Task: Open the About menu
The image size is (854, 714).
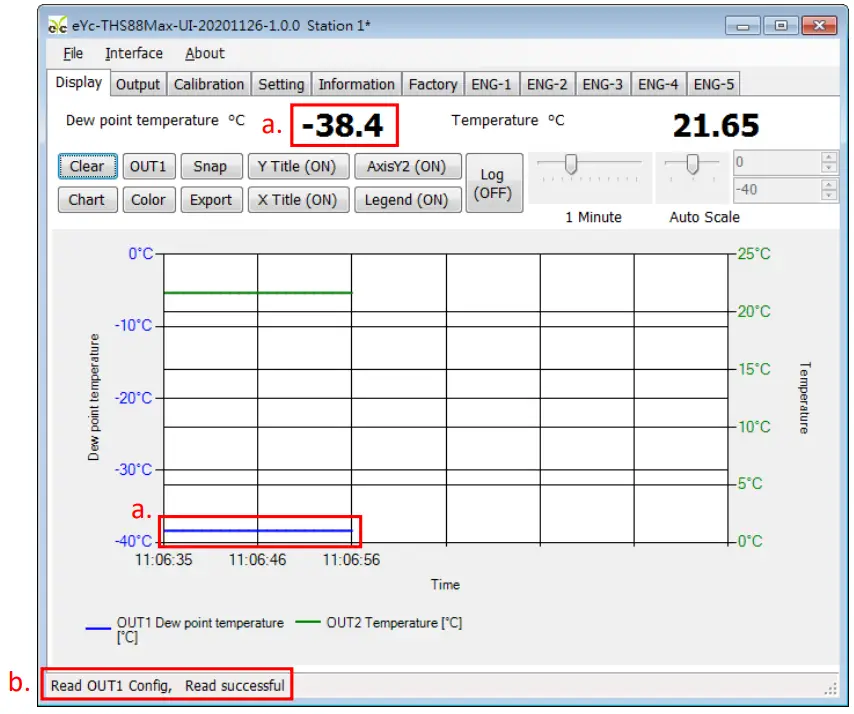Action: (204, 53)
